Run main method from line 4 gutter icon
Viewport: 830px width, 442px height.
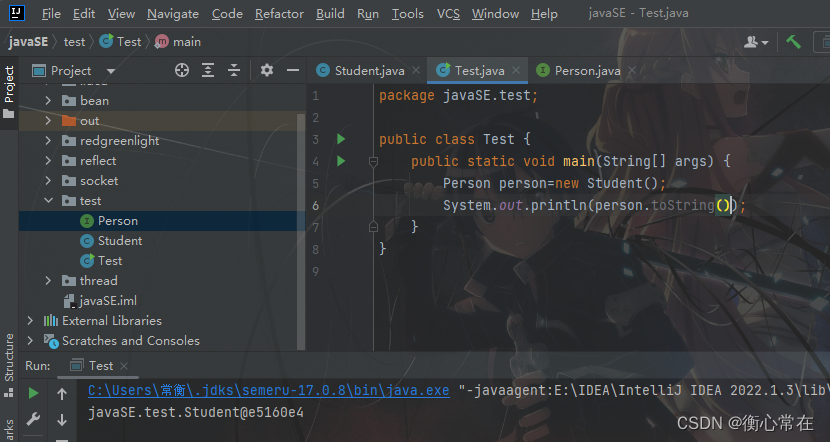341,161
